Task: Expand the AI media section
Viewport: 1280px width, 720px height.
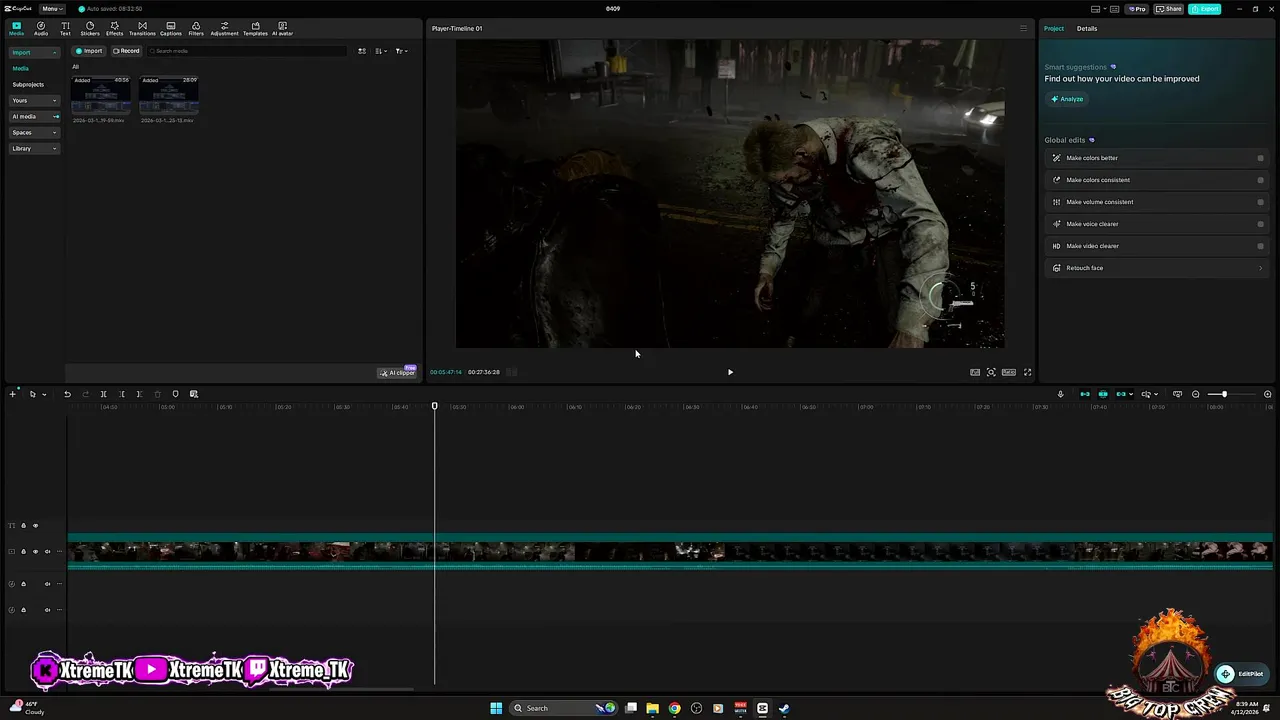Action: click(34, 116)
